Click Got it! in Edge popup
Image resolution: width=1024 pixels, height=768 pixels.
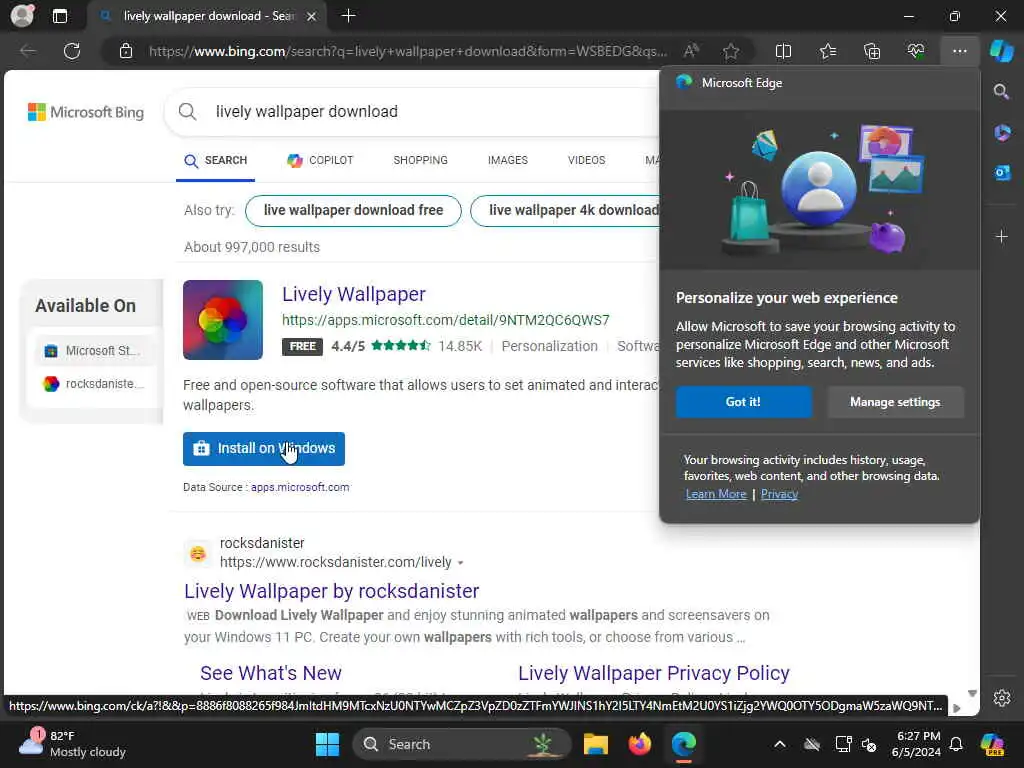click(744, 402)
